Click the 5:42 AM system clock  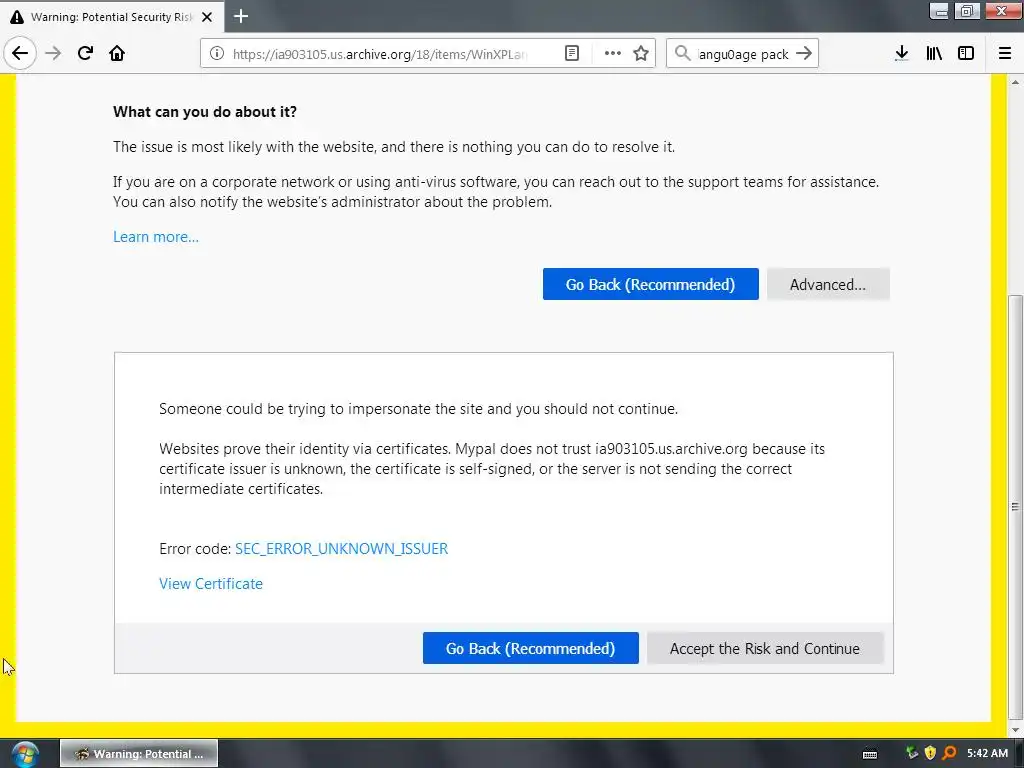click(987, 753)
